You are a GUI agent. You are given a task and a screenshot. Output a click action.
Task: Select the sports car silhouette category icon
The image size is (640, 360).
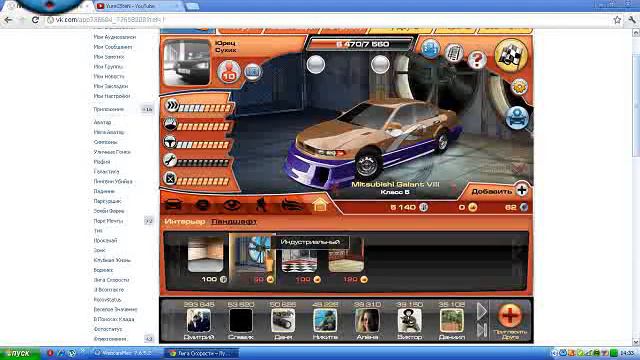click(x=291, y=204)
